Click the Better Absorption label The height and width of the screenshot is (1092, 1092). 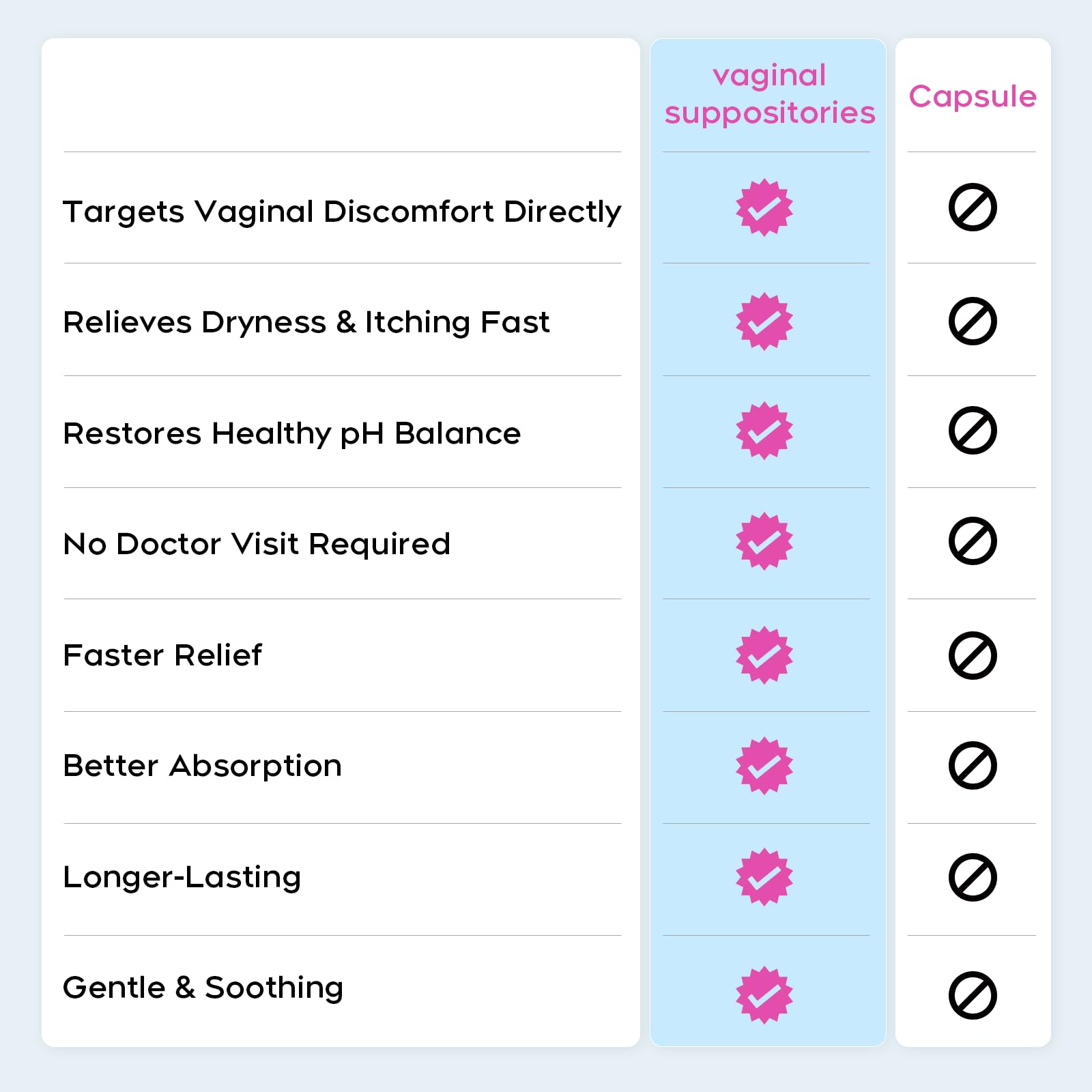point(202,766)
